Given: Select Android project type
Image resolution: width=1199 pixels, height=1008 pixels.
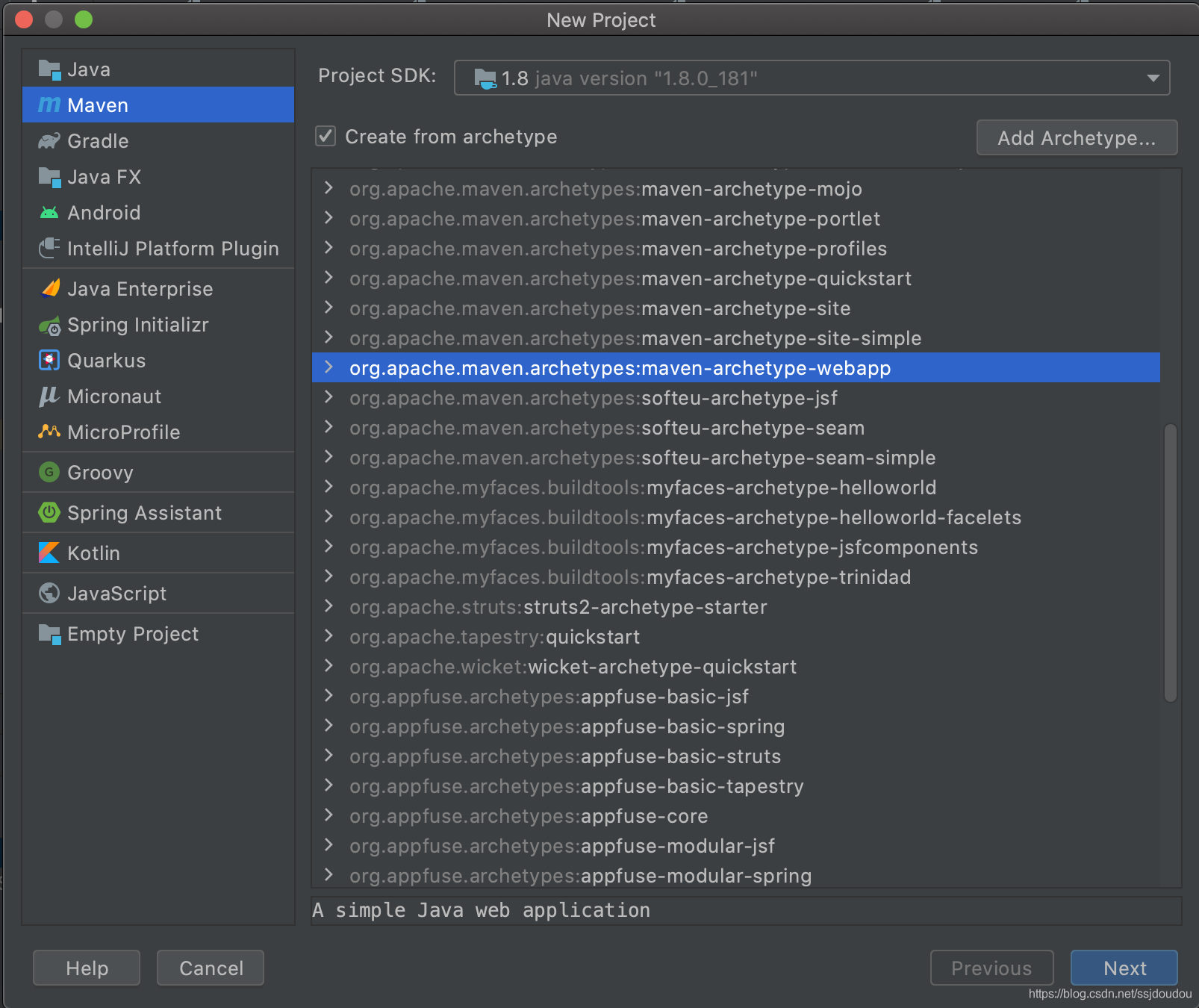Looking at the screenshot, I should [x=158, y=213].
